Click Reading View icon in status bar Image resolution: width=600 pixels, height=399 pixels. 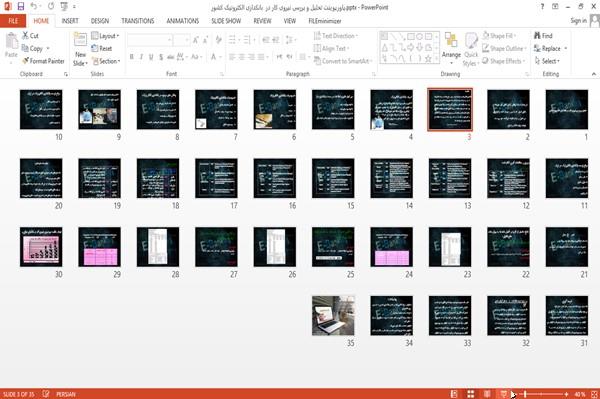point(487,394)
